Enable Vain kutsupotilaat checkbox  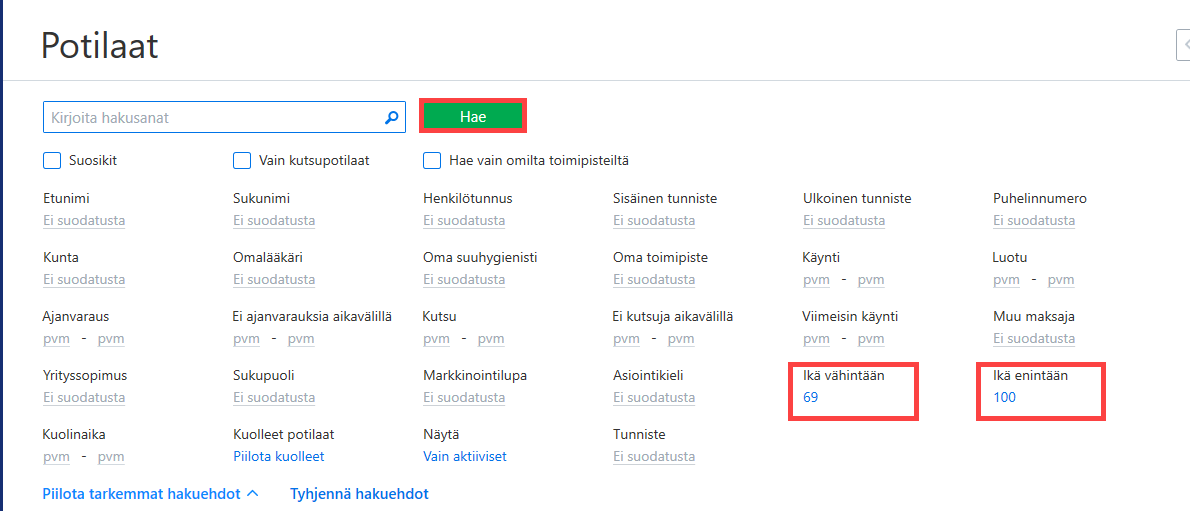click(x=242, y=161)
